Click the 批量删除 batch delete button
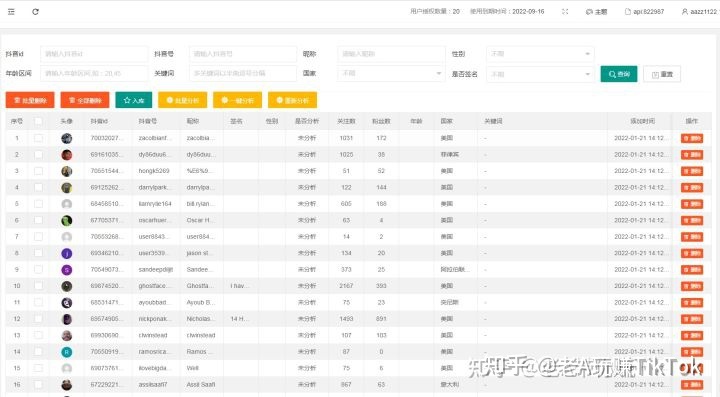 click(30, 100)
